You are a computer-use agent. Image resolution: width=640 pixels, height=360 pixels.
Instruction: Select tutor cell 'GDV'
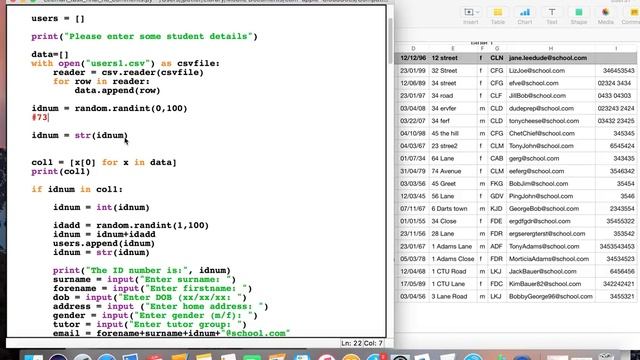click(497, 196)
